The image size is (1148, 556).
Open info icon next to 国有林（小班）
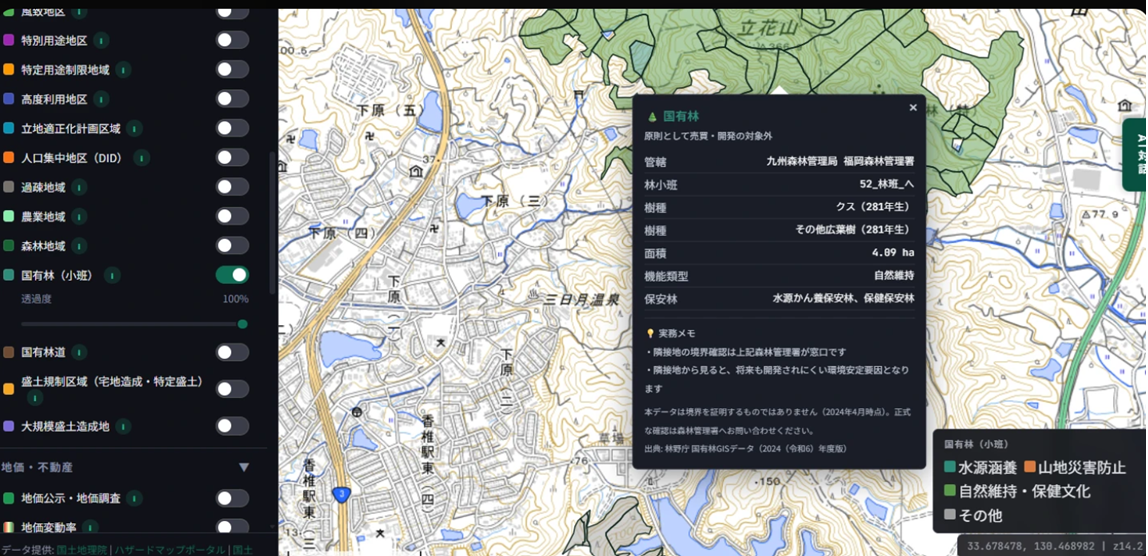112,275
